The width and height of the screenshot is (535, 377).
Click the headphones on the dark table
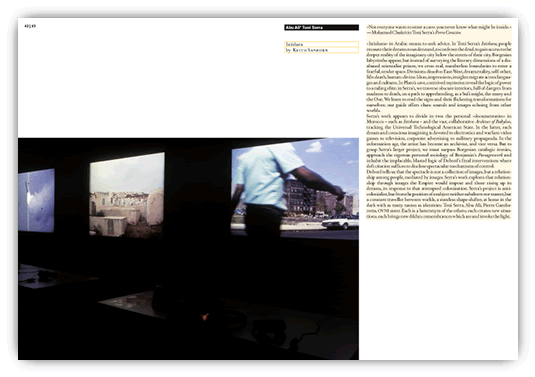coord(270,332)
